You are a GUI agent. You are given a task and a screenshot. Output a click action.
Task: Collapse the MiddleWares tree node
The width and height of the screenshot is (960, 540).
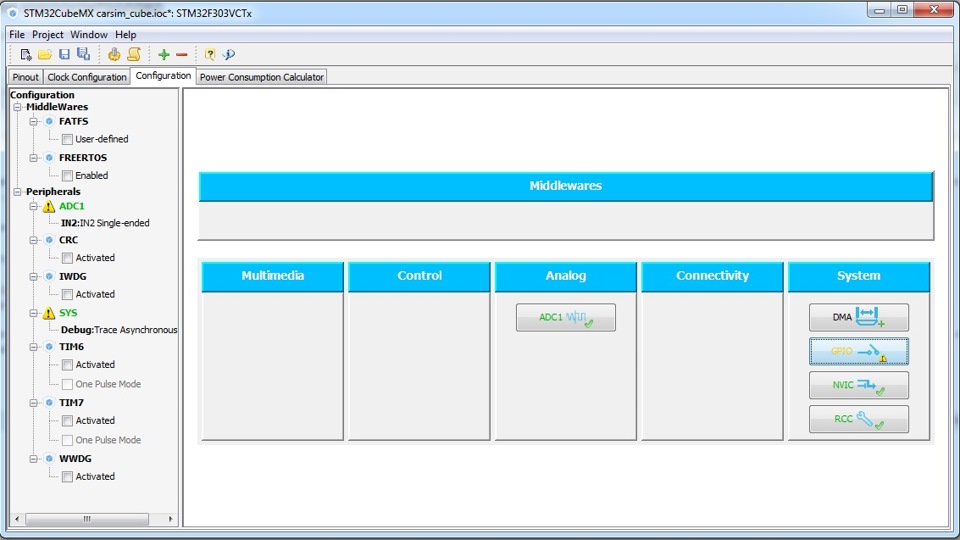17,107
